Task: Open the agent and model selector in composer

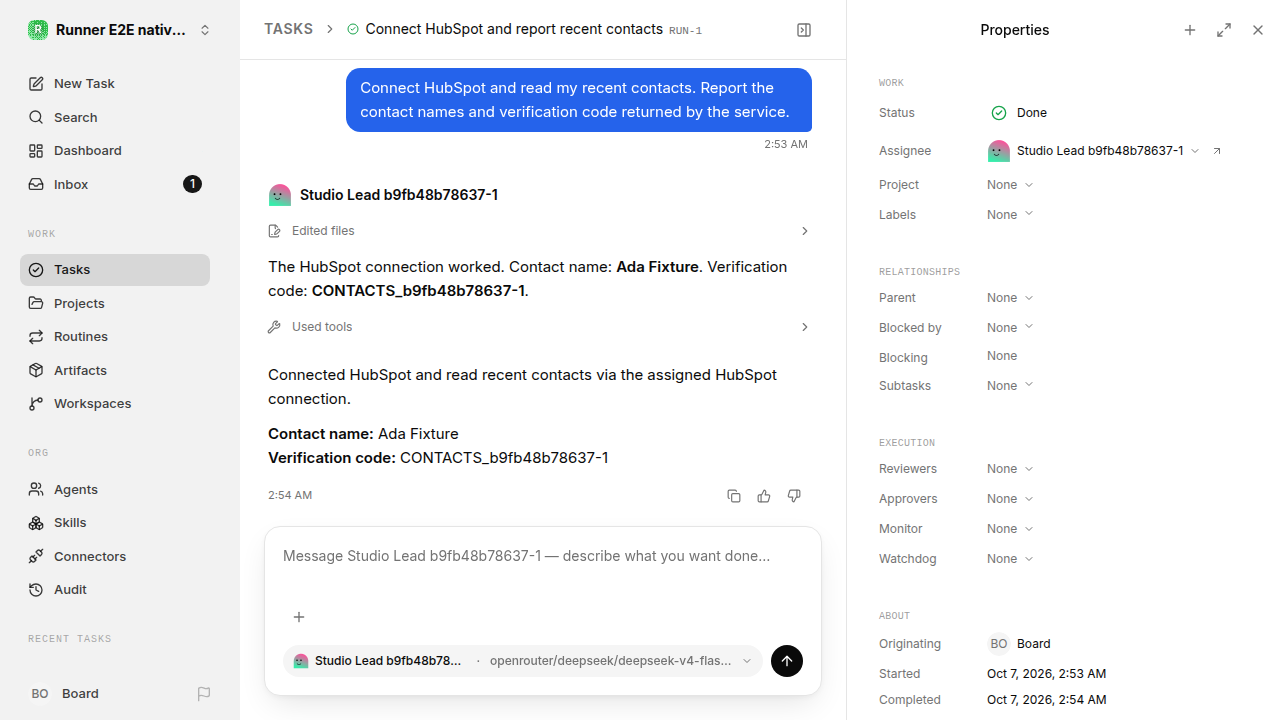Action: point(523,661)
